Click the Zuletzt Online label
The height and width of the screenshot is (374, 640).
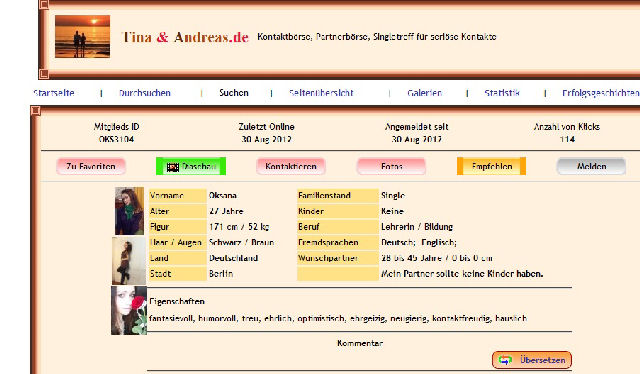pos(267,127)
